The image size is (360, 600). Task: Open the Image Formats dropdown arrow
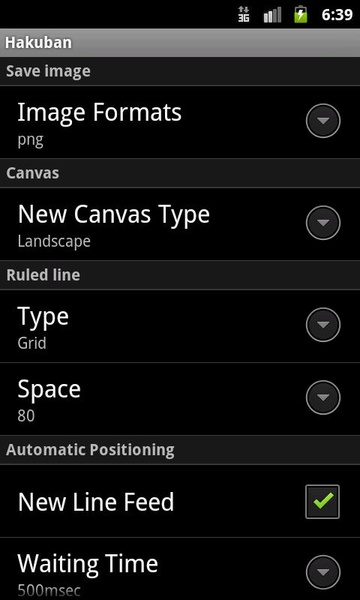pos(323,121)
